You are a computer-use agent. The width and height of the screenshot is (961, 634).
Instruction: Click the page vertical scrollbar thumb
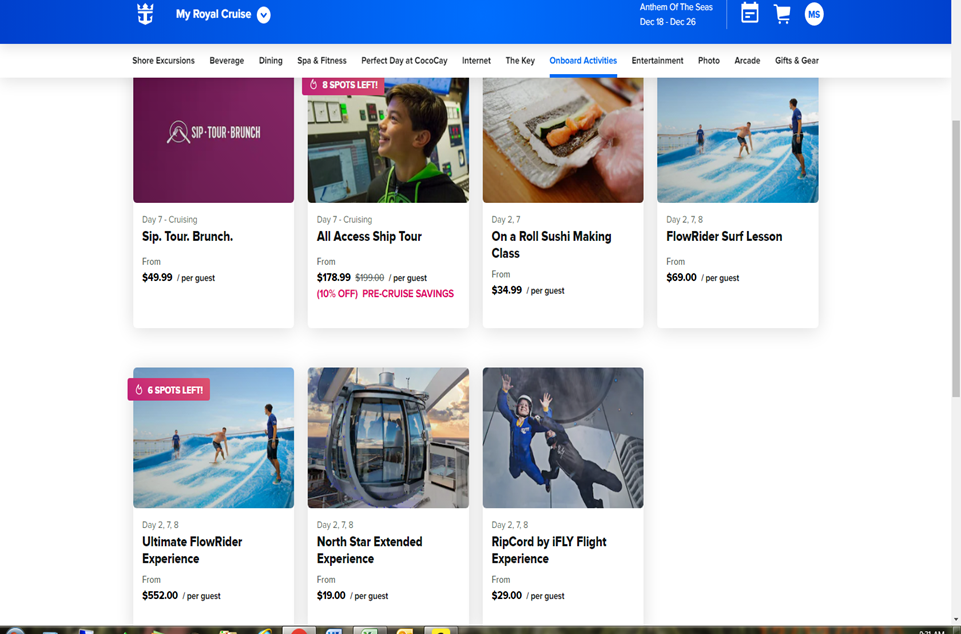[955, 259]
